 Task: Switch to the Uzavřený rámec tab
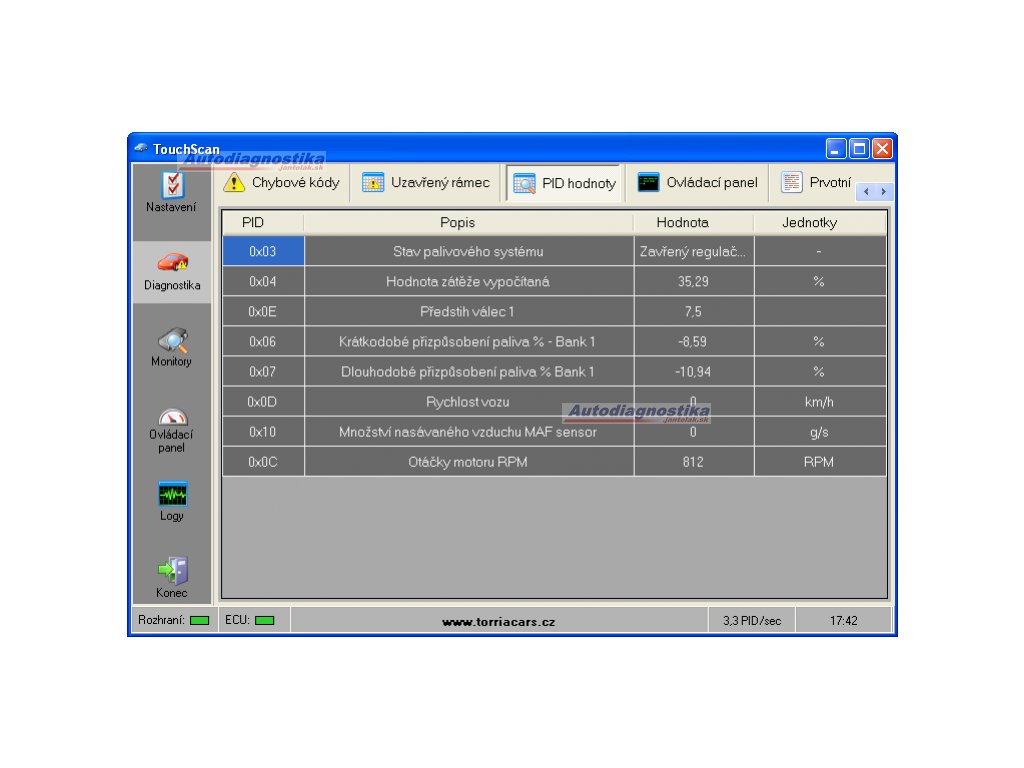427,183
